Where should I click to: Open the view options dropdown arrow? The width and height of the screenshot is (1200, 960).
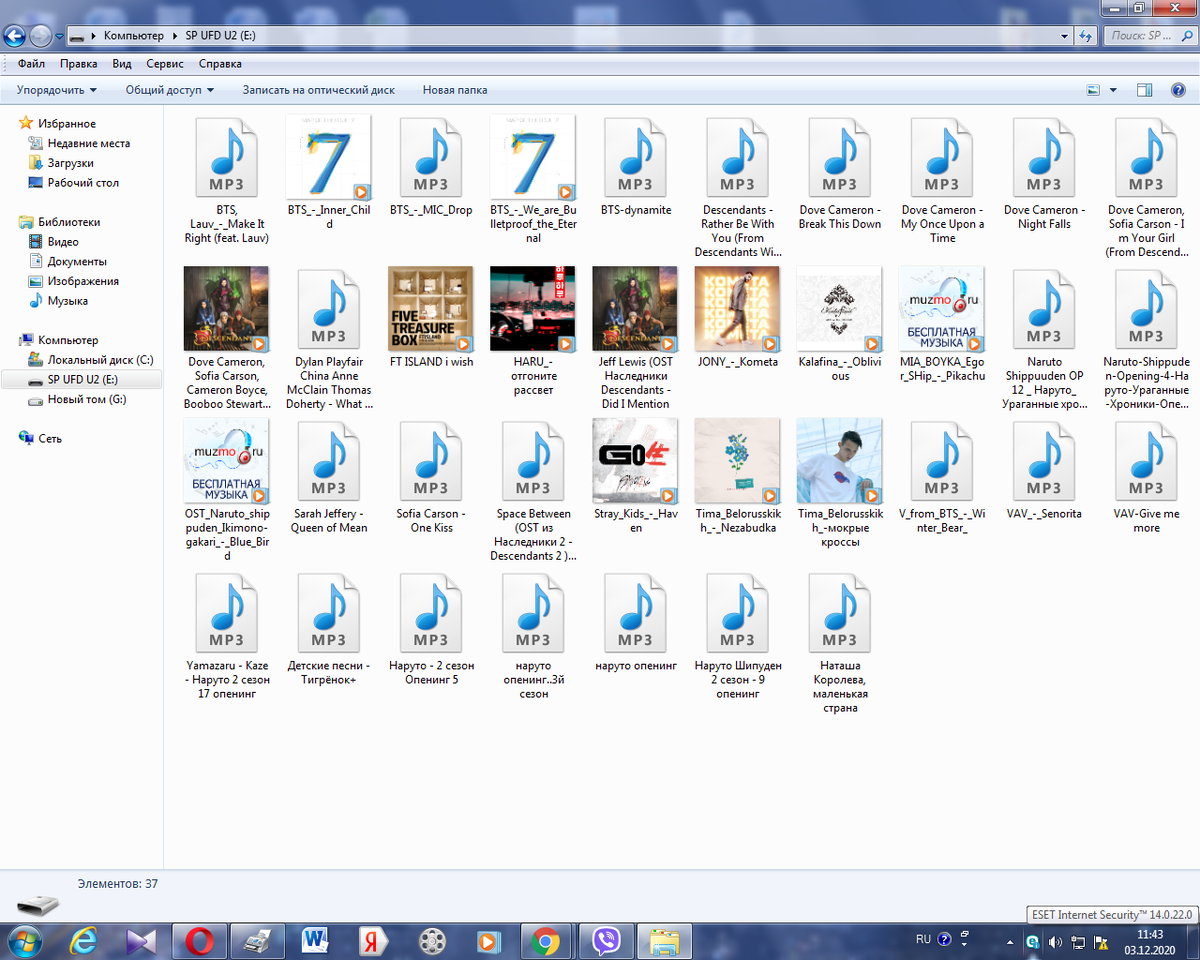click(1114, 90)
